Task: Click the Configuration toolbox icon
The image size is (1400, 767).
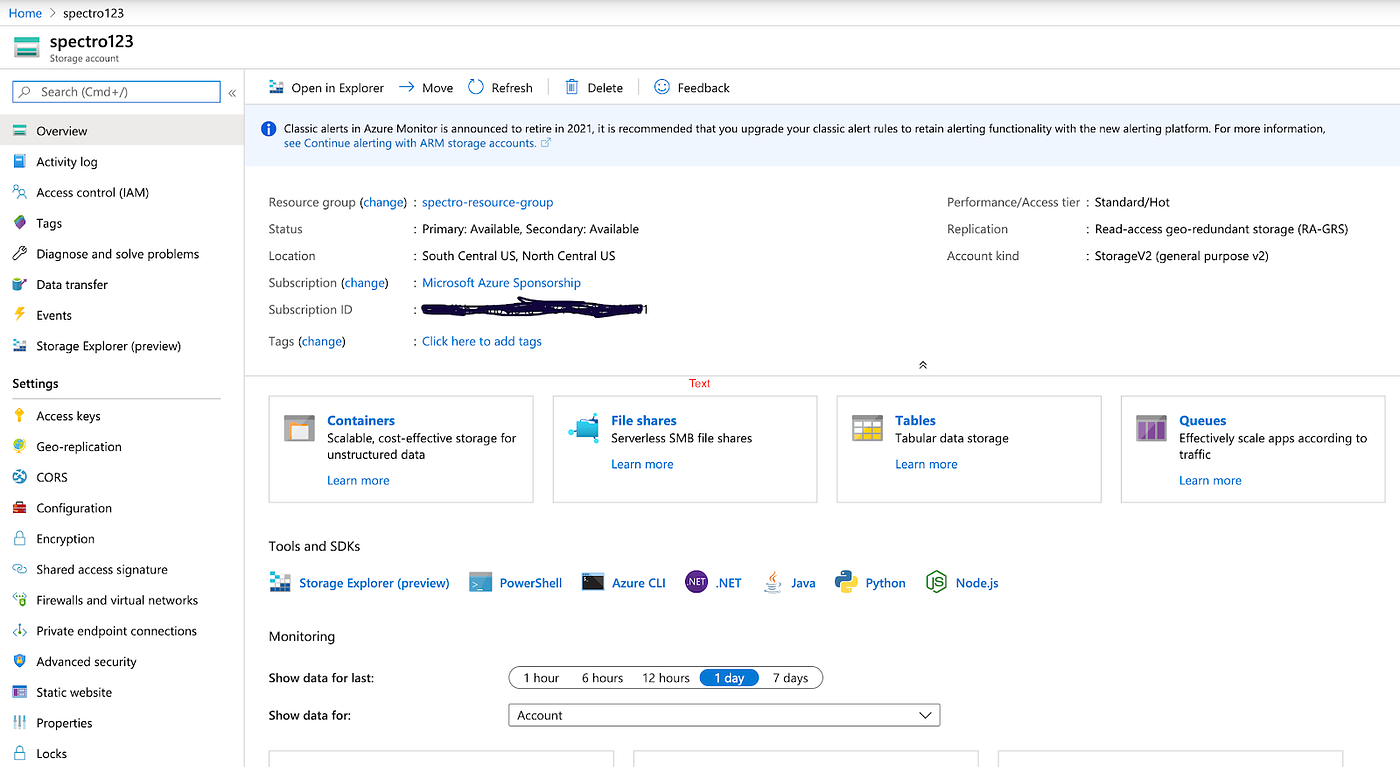Action: pos(19,508)
